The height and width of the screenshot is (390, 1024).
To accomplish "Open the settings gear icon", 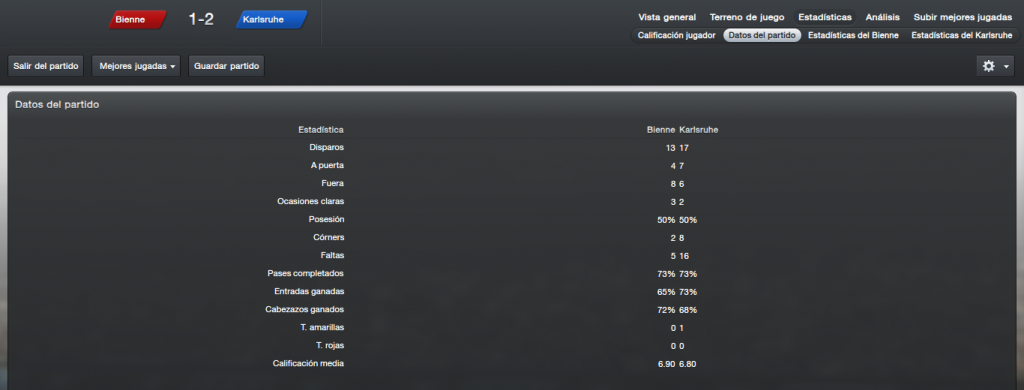I will coord(989,66).
